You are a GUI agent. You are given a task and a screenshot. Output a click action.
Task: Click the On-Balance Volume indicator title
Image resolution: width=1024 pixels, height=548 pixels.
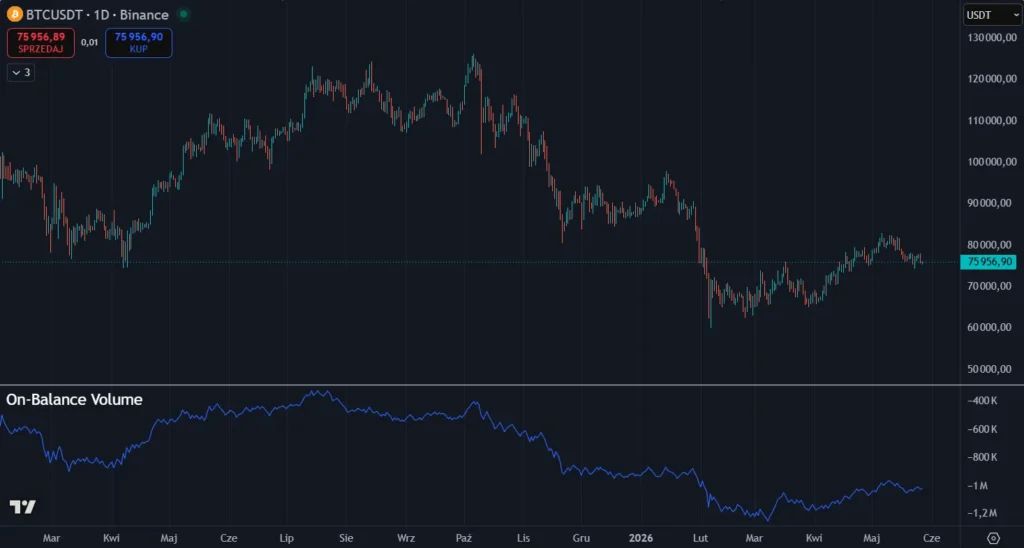(x=74, y=400)
